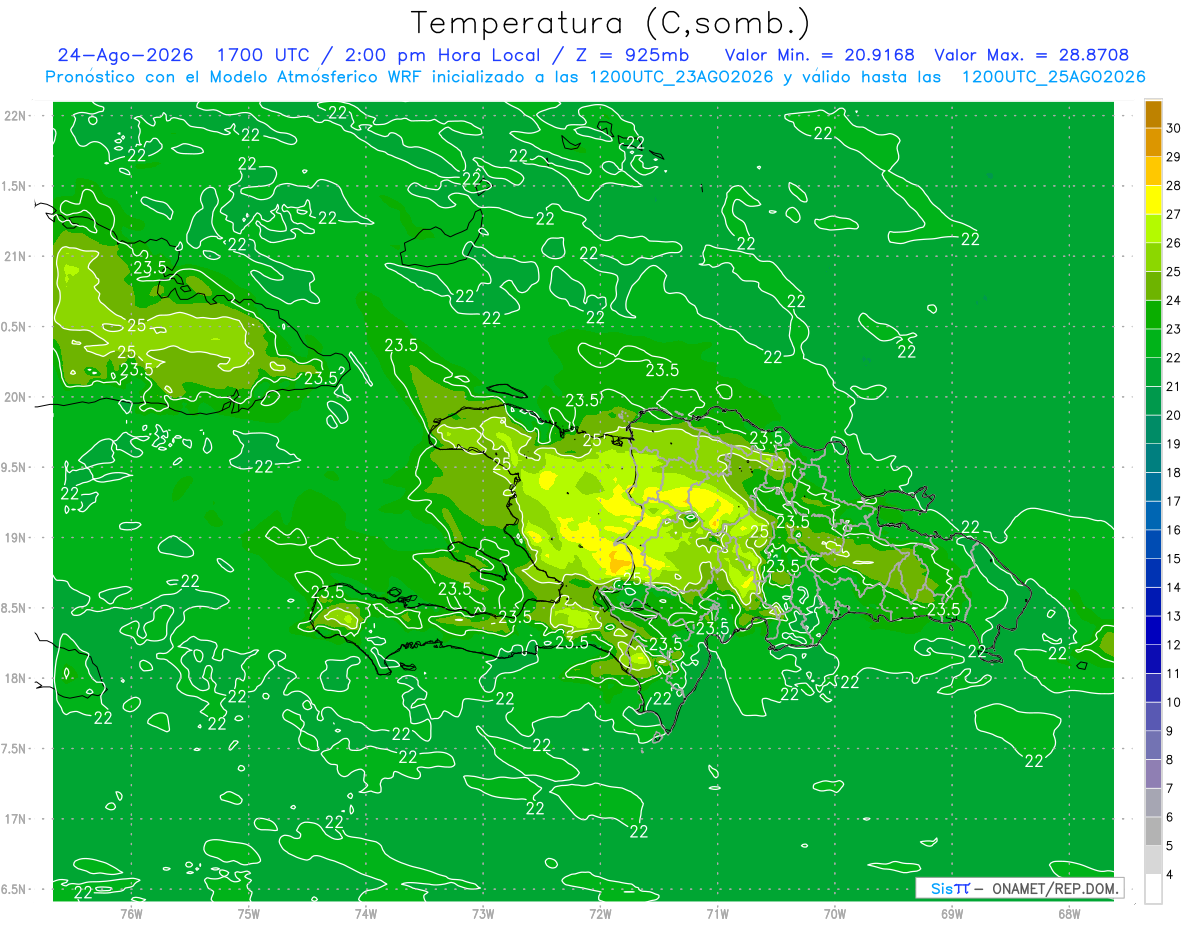
Task: Click the "17N" latitude axis label
Action: click(x=16, y=819)
